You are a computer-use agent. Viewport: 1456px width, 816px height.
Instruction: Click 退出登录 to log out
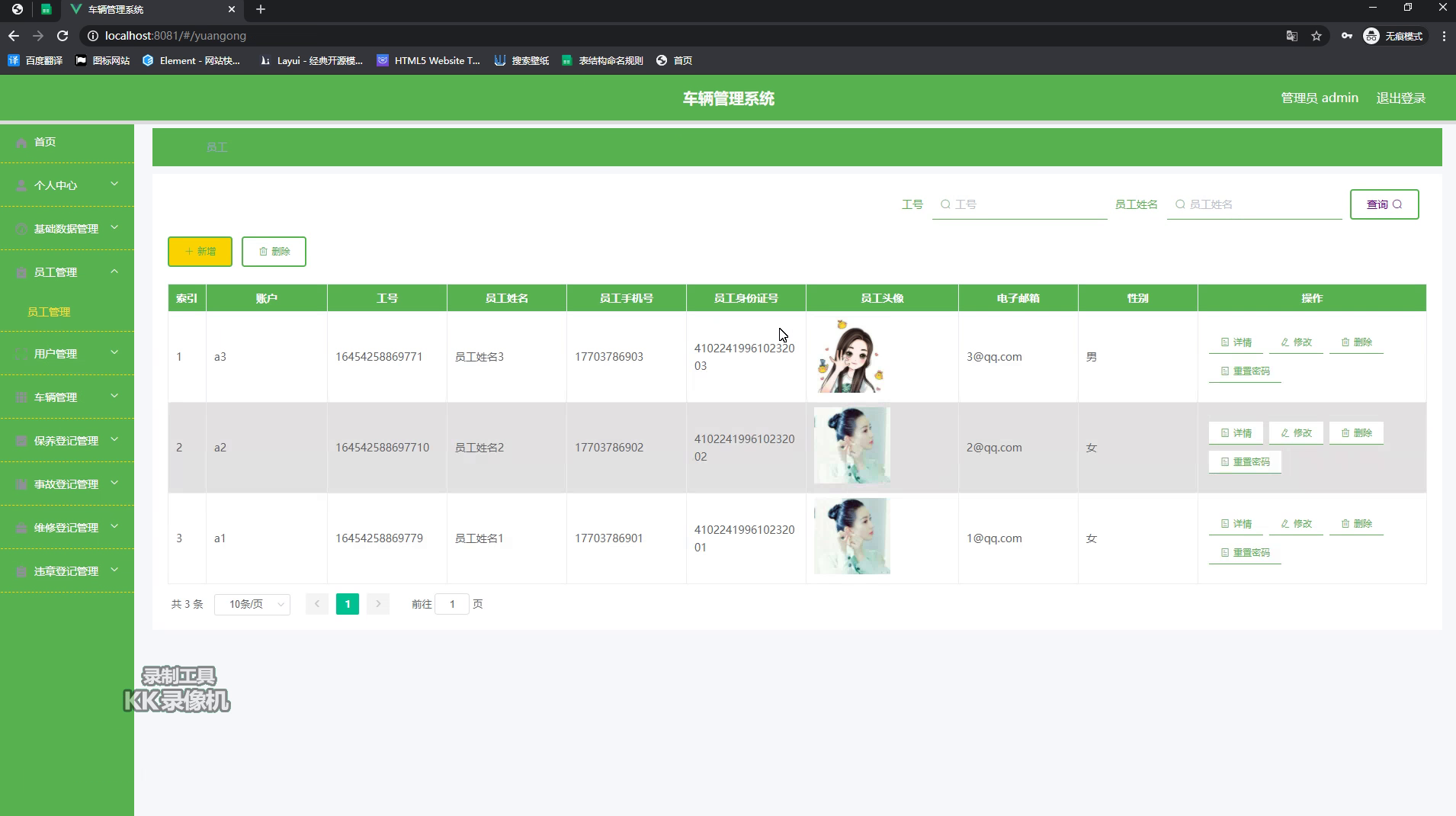[x=1400, y=98]
